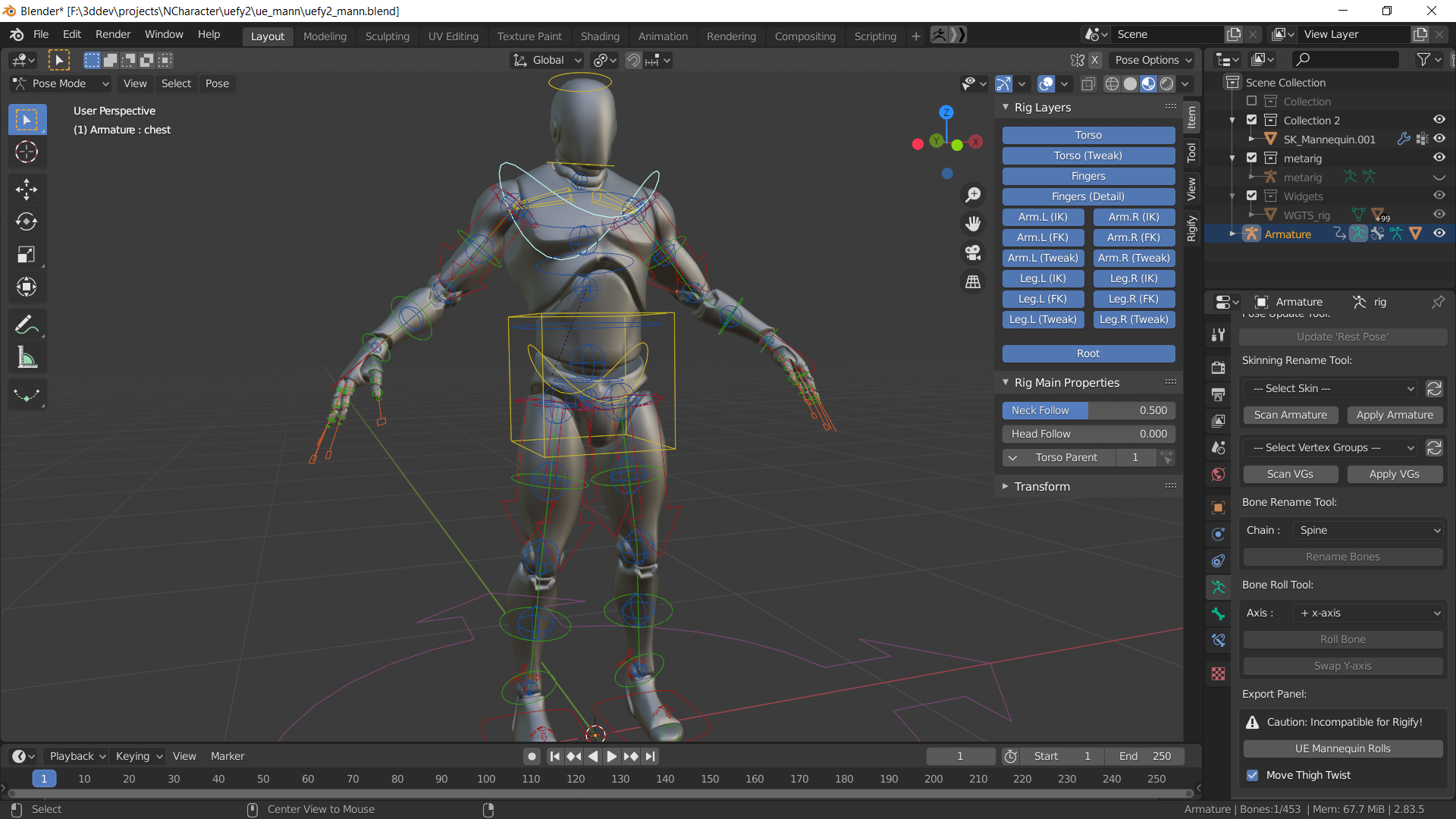
Task: Select the Annotate tool
Action: [27, 325]
